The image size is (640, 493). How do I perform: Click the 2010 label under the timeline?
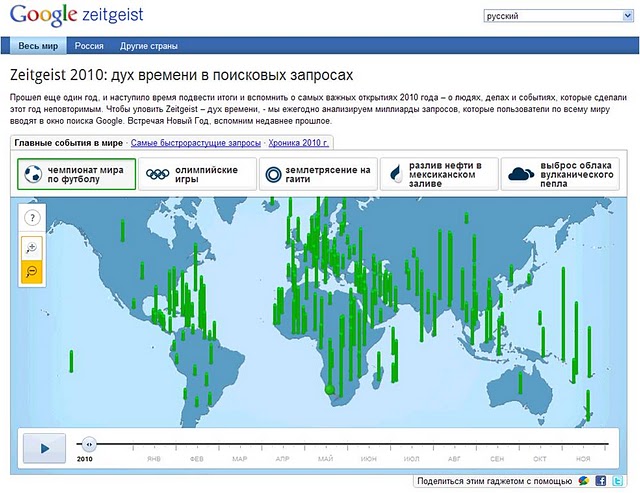pyautogui.click(x=84, y=459)
